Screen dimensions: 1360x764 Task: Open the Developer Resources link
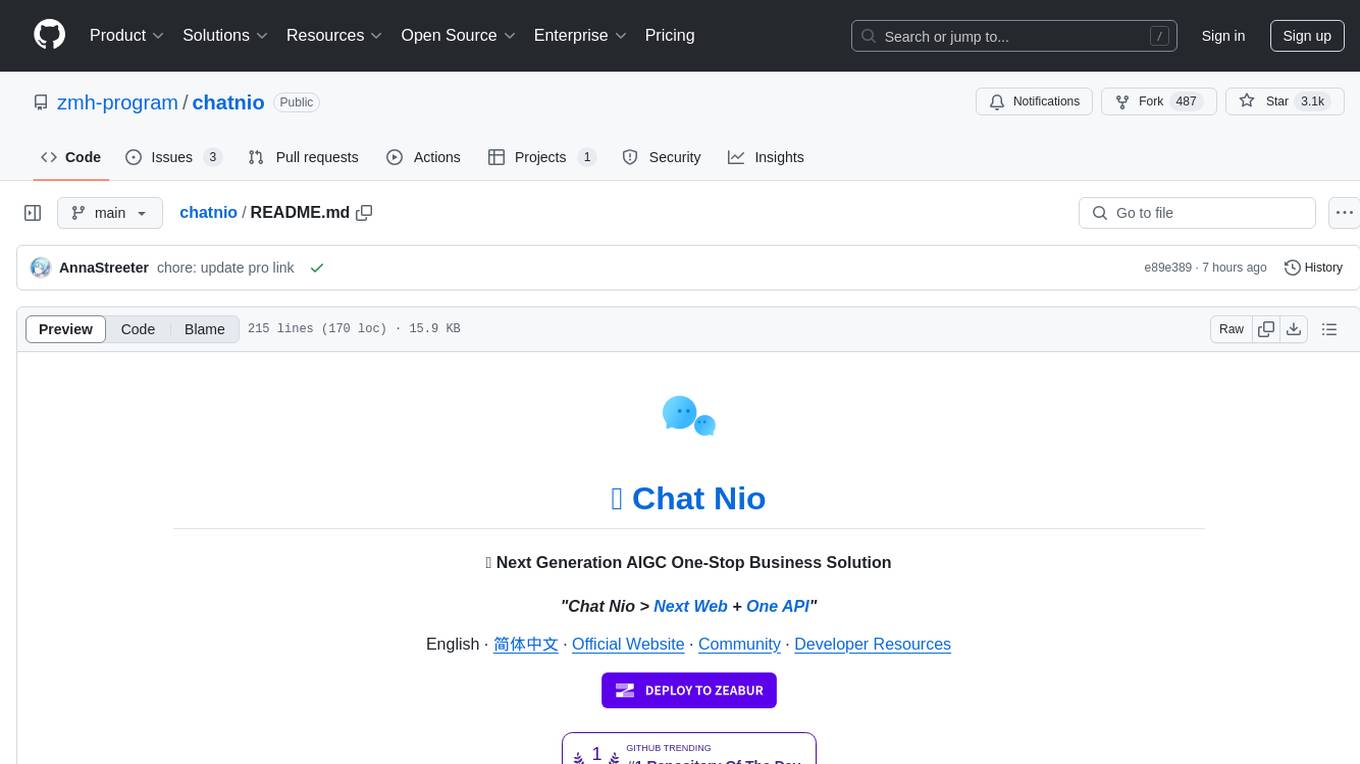(872, 644)
